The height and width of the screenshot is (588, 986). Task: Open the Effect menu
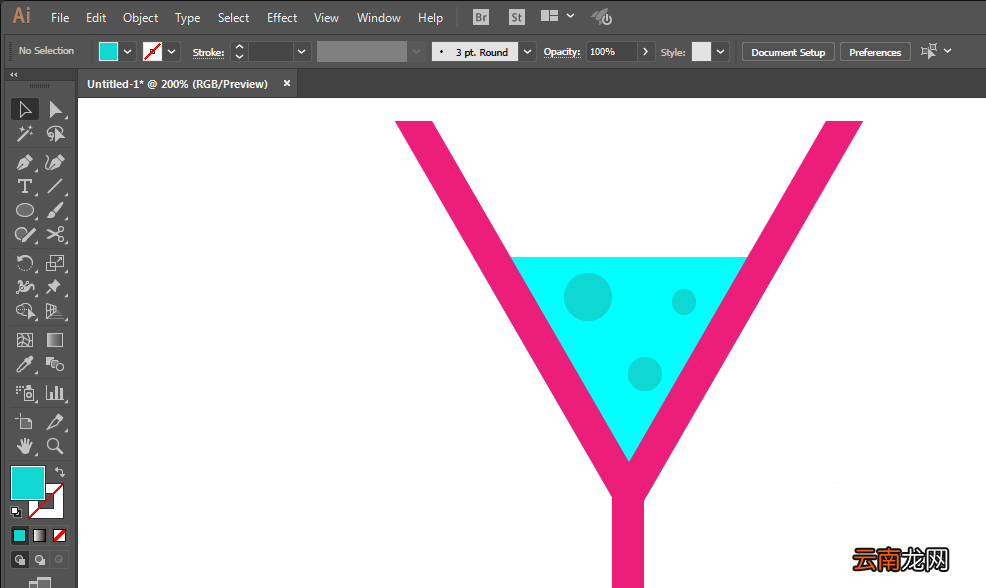(282, 18)
